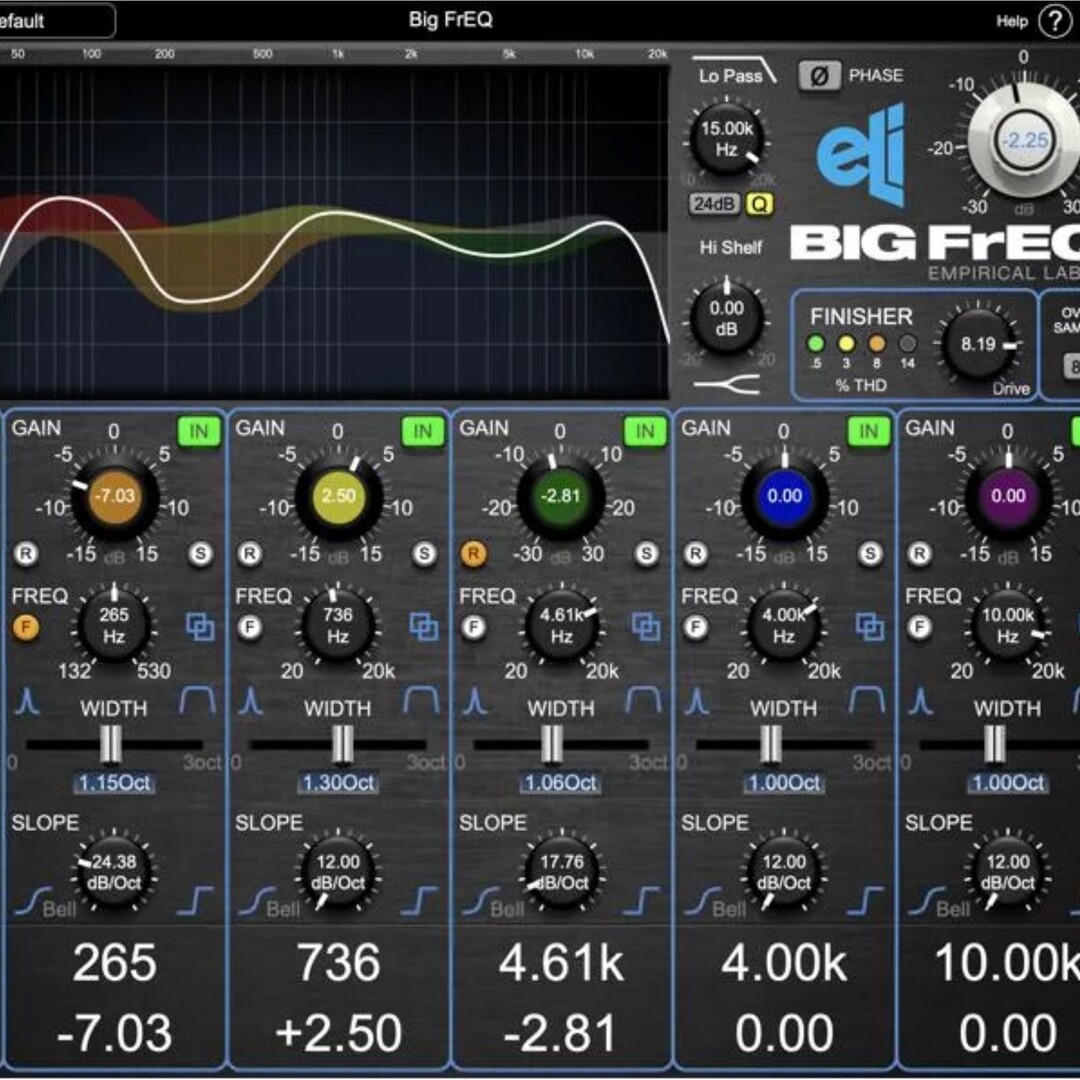Click the 24dB Lo Pass slope button
This screenshot has width=1080, height=1080.
(x=714, y=204)
